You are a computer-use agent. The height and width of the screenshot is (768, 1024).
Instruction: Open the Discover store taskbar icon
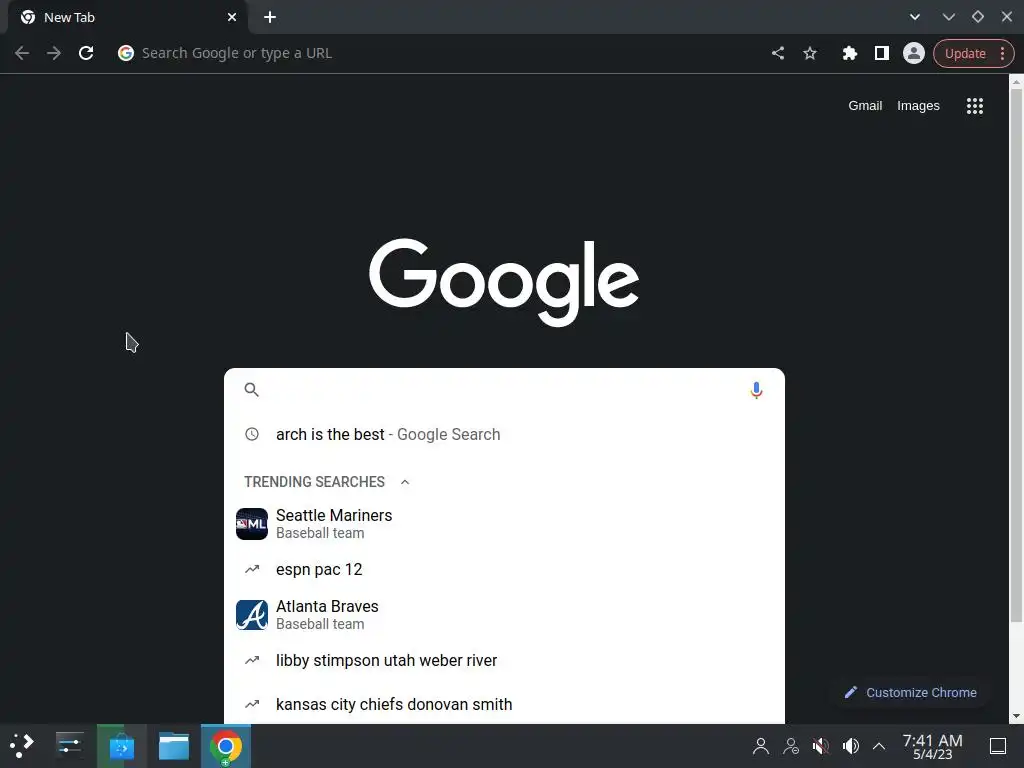tap(121, 746)
